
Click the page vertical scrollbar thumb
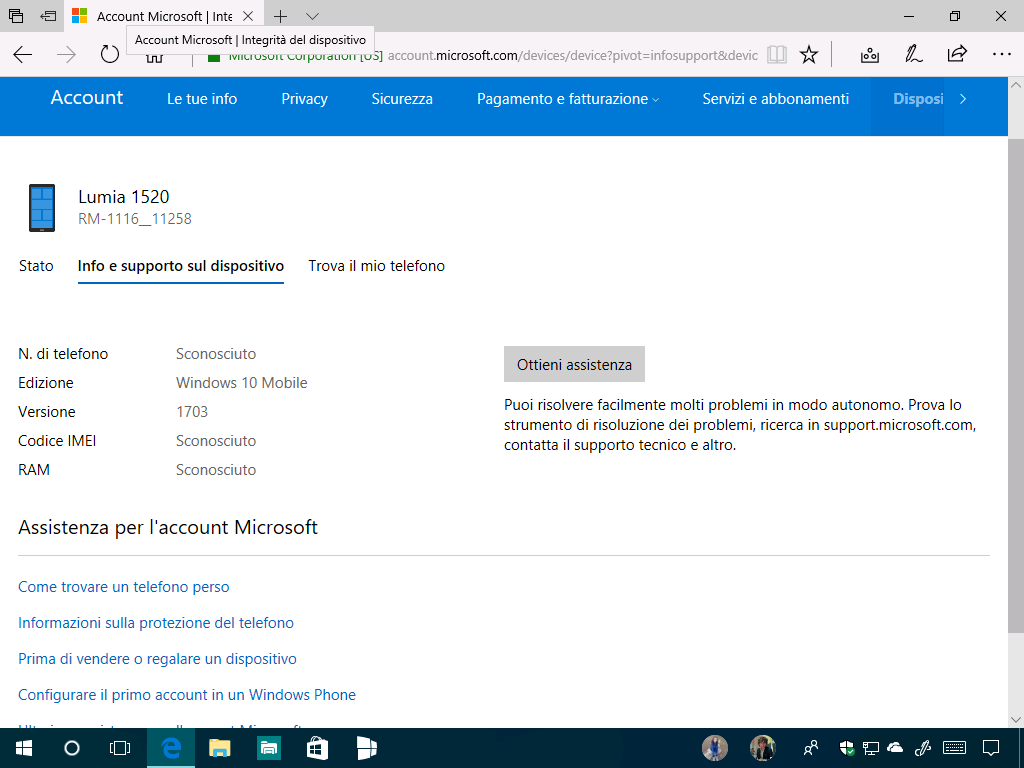(x=1016, y=385)
